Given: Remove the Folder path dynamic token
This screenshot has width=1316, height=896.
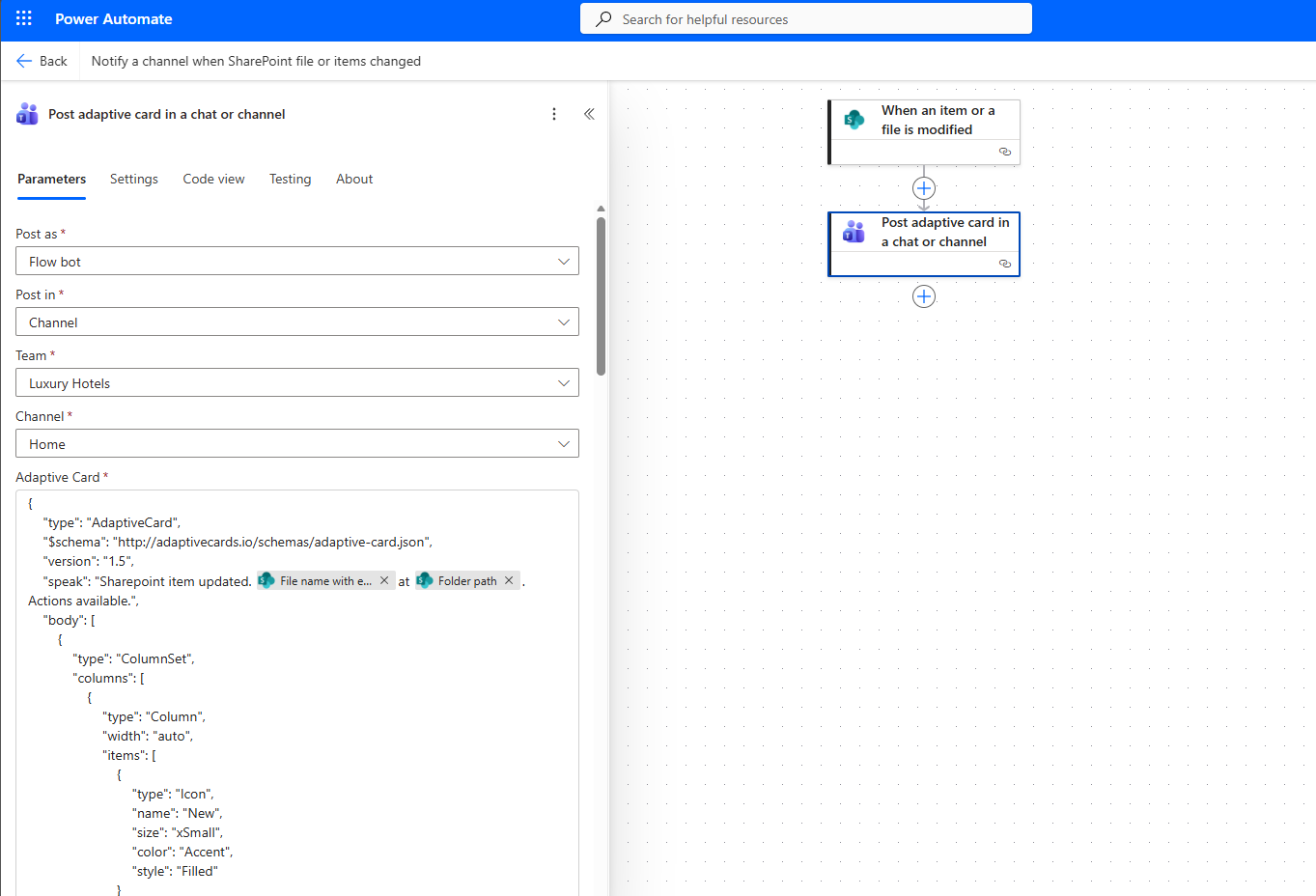Looking at the screenshot, I should [509, 580].
